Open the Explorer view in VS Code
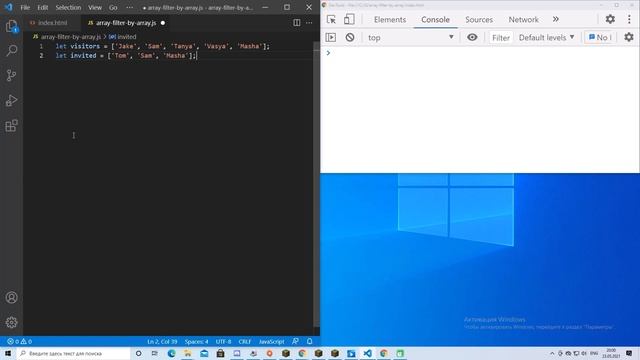The height and width of the screenshot is (360, 640). (x=11, y=26)
